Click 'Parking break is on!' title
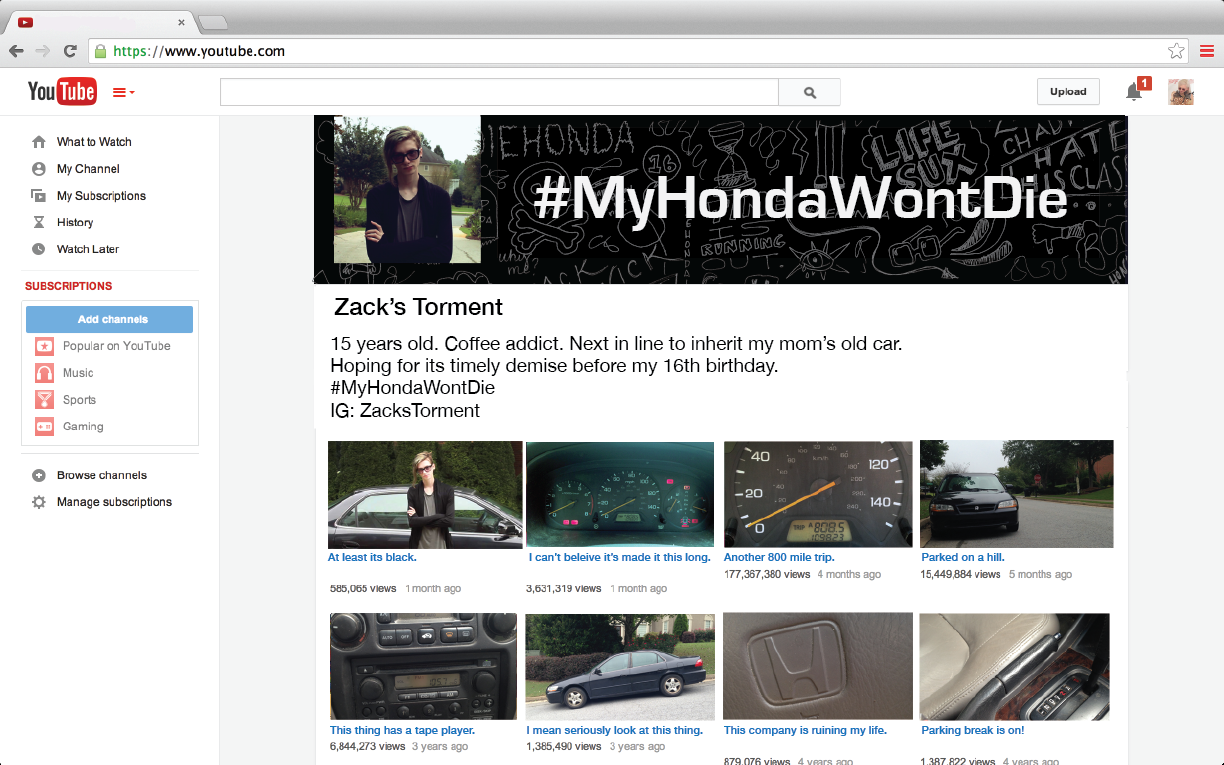 [973, 730]
